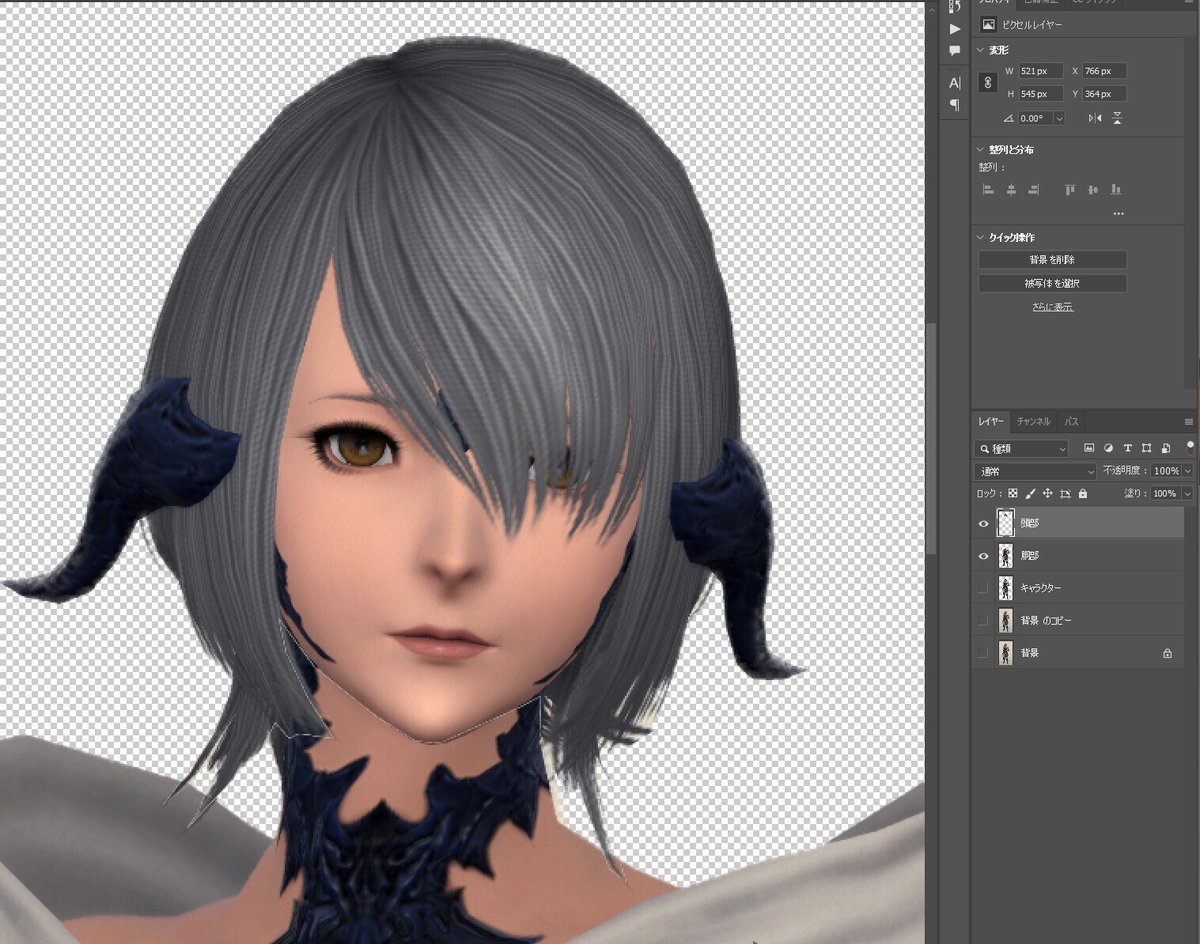Image resolution: width=1200 pixels, height=944 pixels.
Task: Open the Paragraph panel icon
Action: (955, 104)
